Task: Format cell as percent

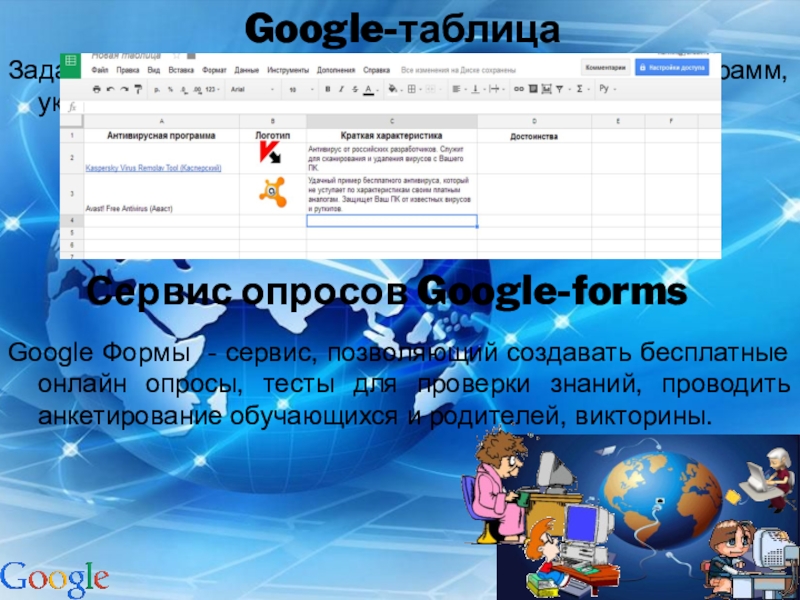Action: point(170,89)
